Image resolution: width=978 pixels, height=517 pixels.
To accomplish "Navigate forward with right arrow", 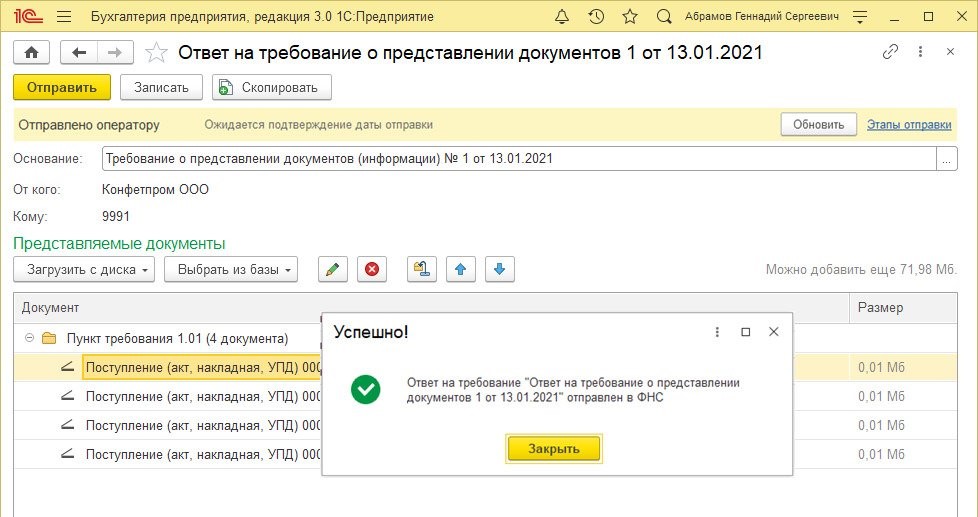I will coord(115,52).
